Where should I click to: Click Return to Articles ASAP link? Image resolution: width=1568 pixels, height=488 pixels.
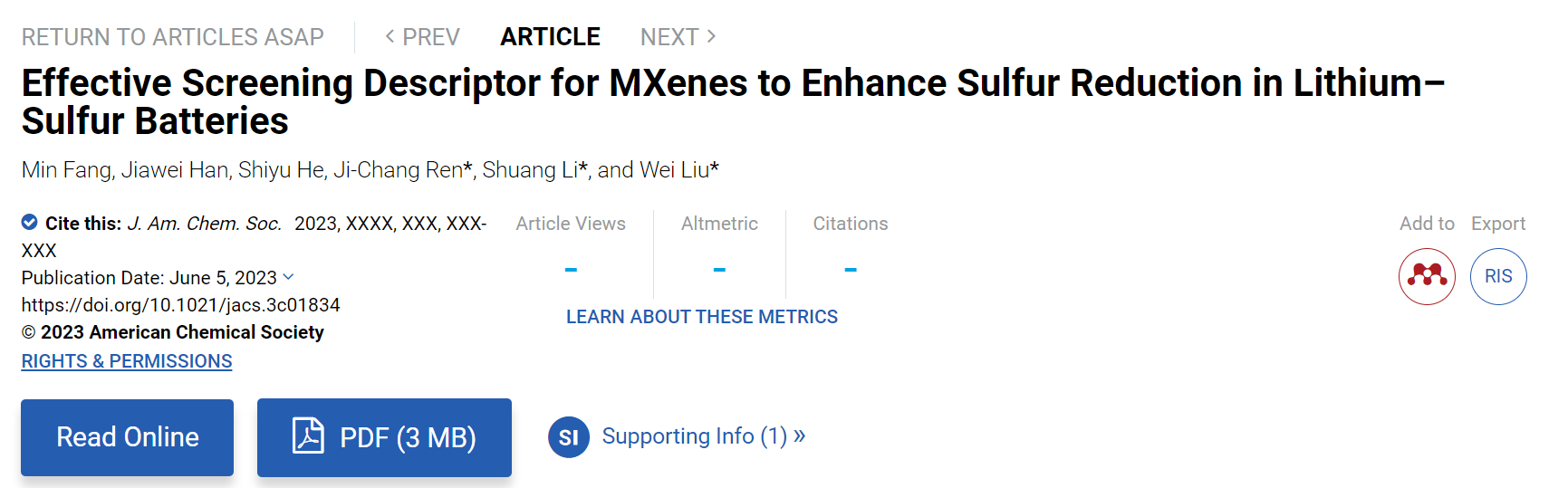[173, 37]
